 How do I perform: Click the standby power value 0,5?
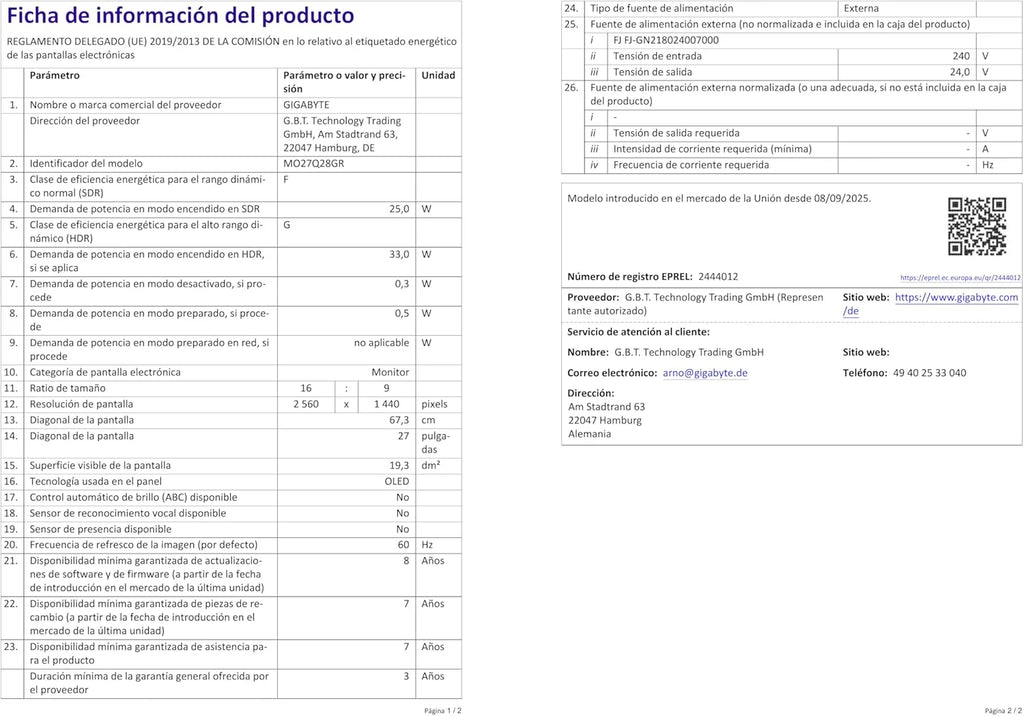coord(402,313)
